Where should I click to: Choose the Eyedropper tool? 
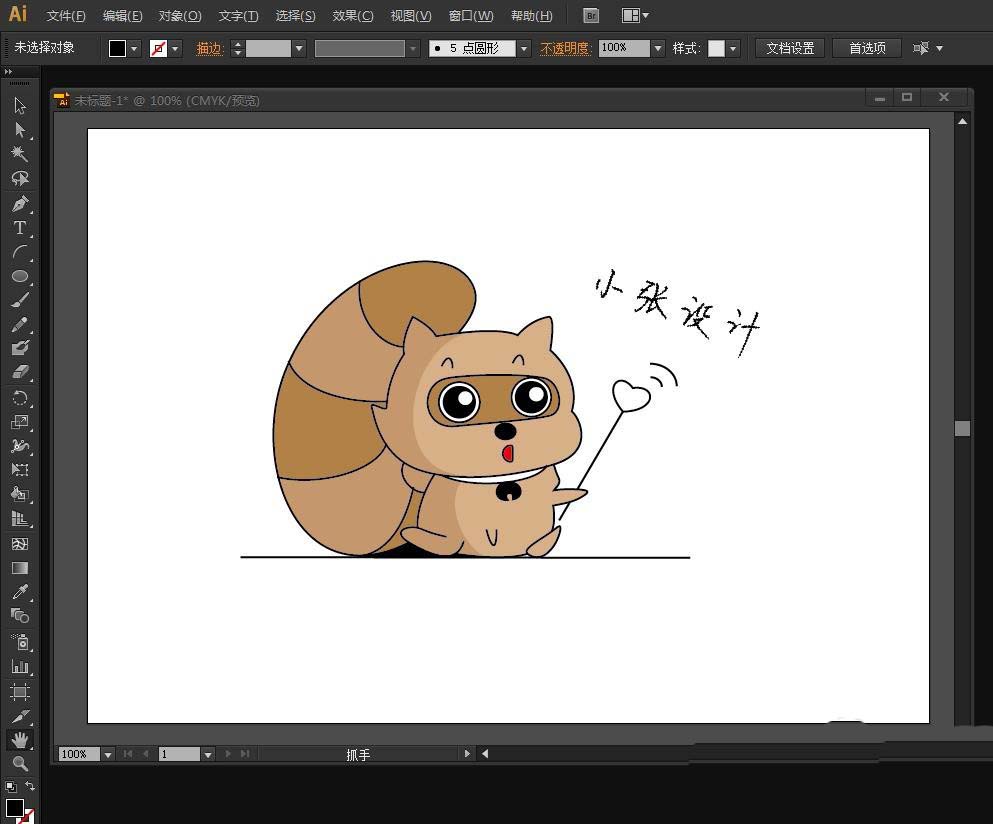[x=19, y=592]
